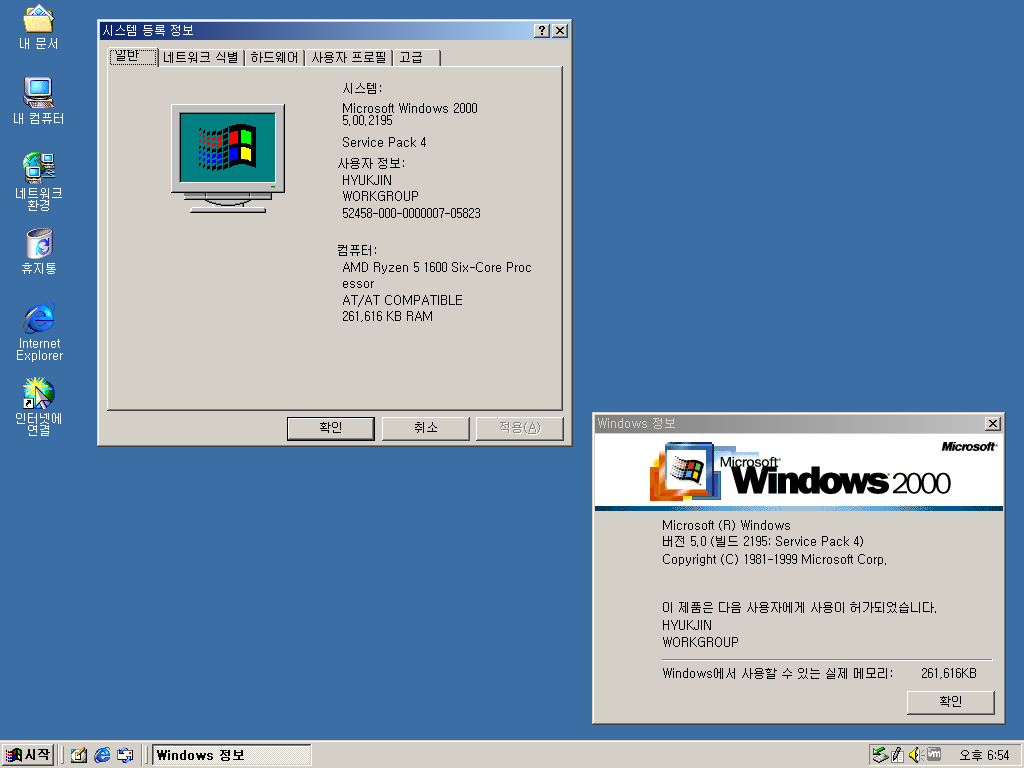Open the 하드웨어 tab
1024x768 pixels.
pyautogui.click(x=274, y=57)
